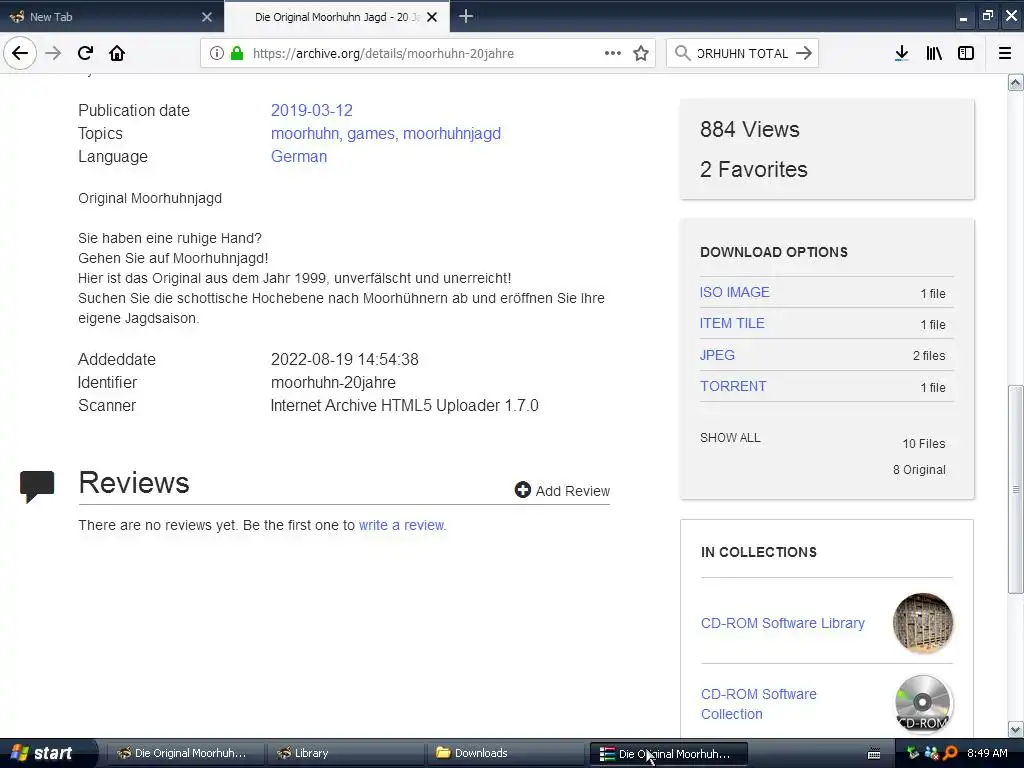Screen dimensions: 1024x768
Task: Open the 2019-03-12 publication date link
Action: point(312,110)
